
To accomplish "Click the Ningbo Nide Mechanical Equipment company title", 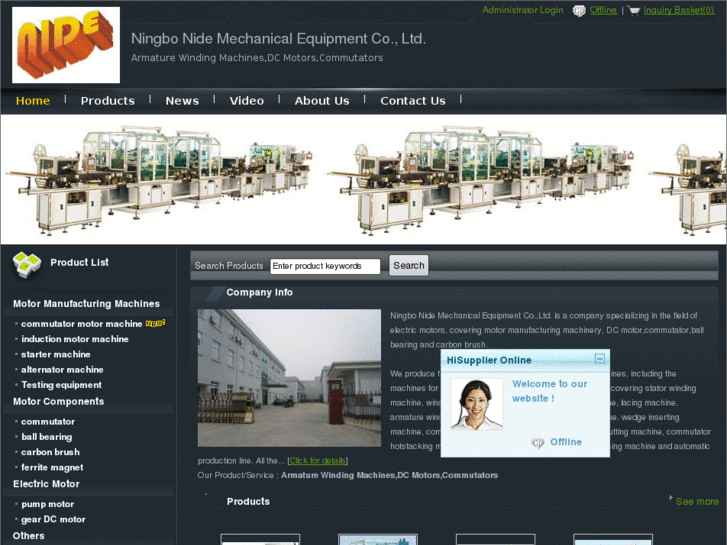I will (x=278, y=38).
